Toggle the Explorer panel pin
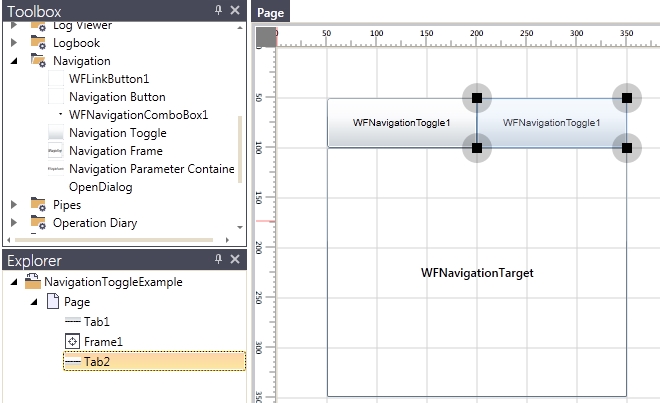660x403 pixels. 218,260
